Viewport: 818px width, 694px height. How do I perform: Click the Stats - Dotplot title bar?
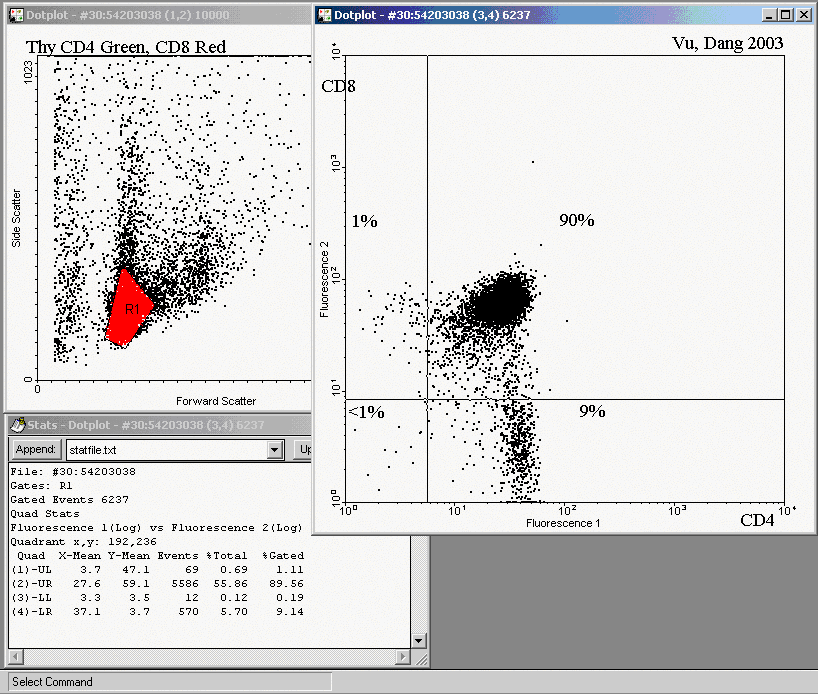point(150,425)
